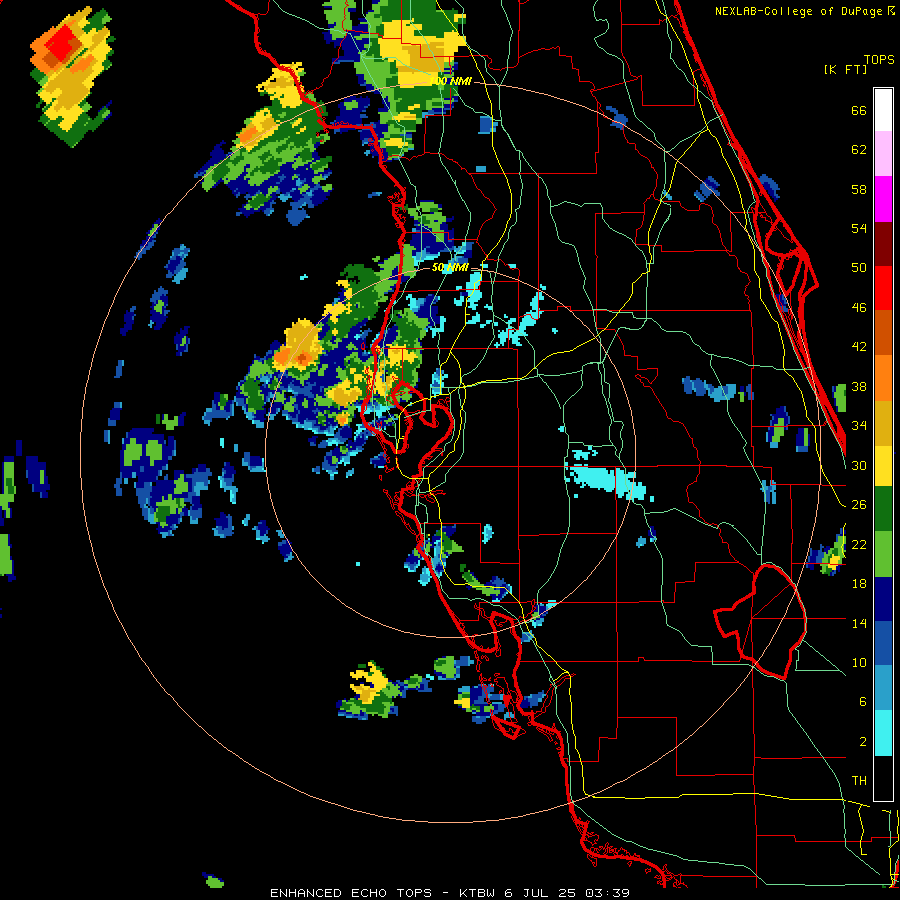Viewport: 900px width, 900px height.
Task: Click the TH legend label
Action: tap(859, 780)
